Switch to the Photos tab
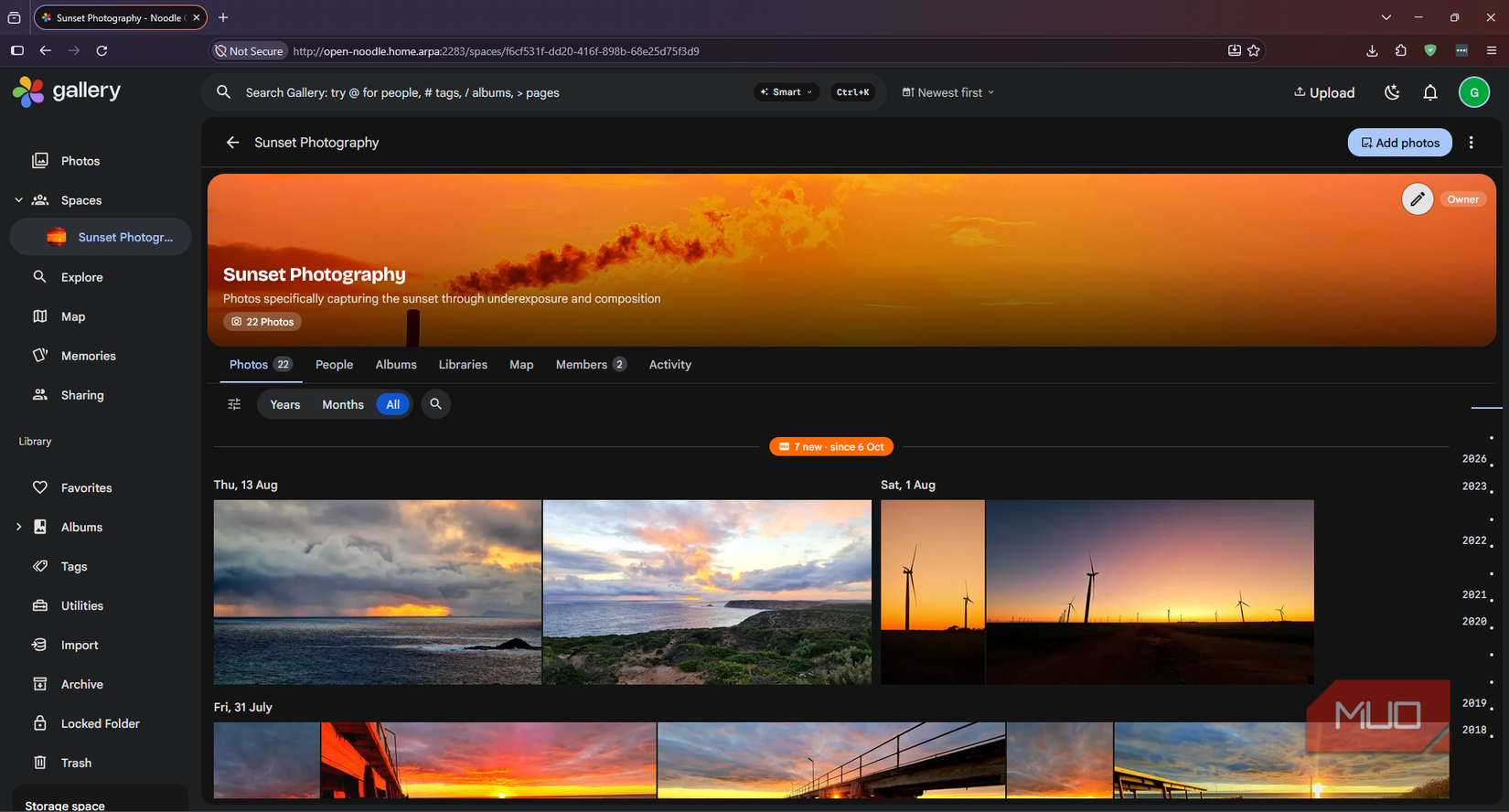This screenshot has width=1509, height=812. tap(261, 365)
